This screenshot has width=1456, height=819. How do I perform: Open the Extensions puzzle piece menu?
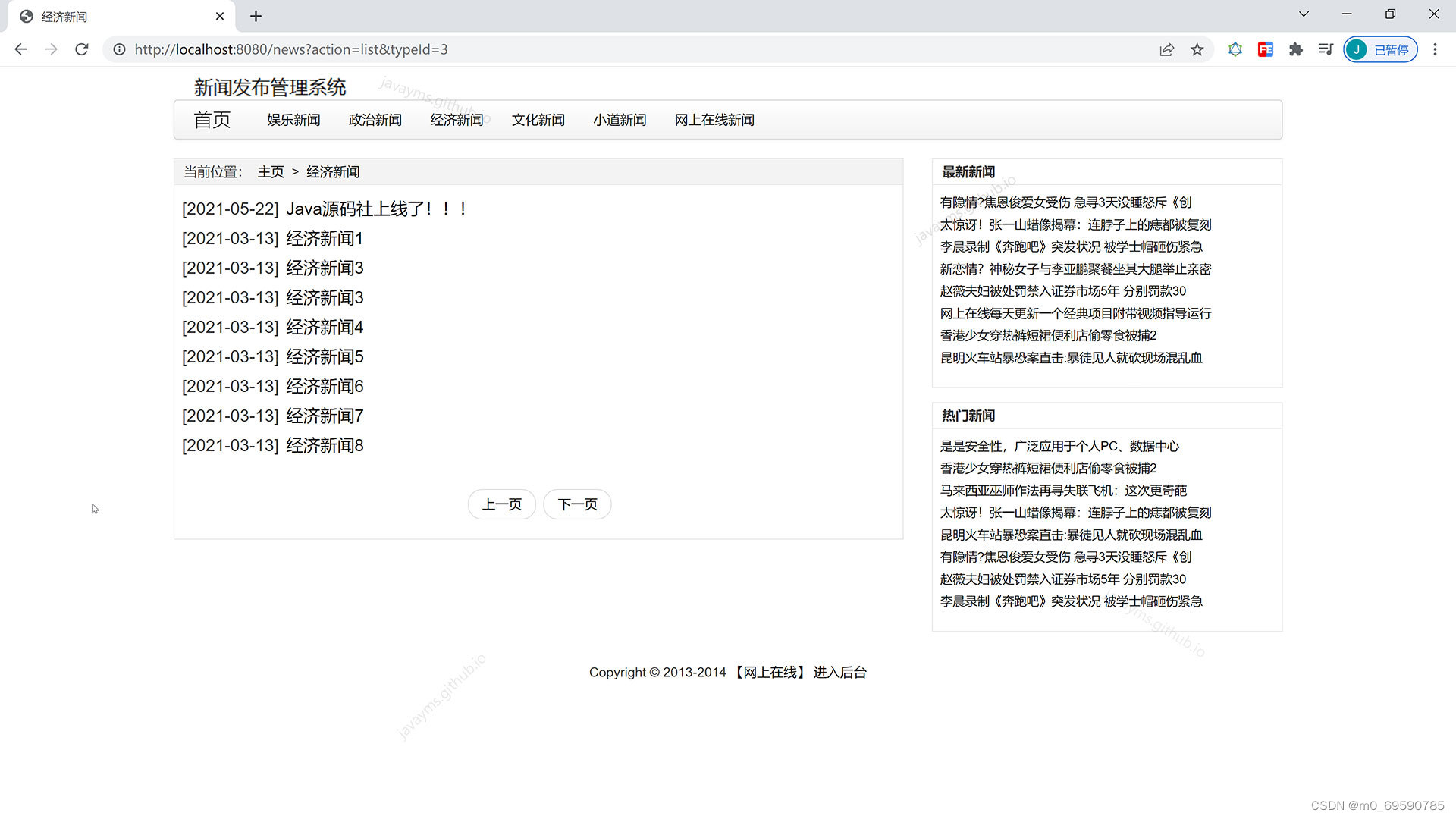[1296, 49]
